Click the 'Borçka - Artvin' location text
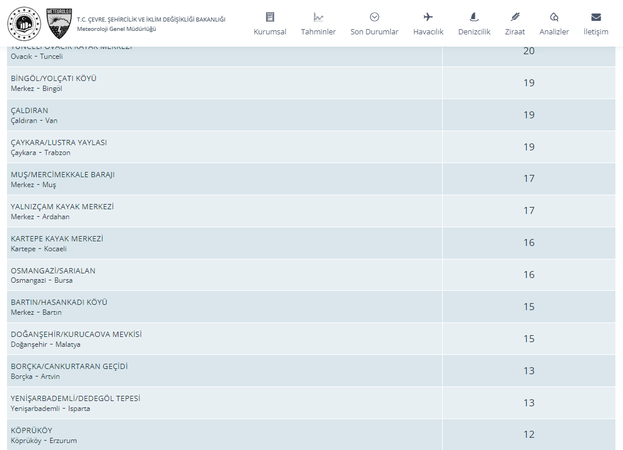The image size is (623, 450). click(x=35, y=377)
